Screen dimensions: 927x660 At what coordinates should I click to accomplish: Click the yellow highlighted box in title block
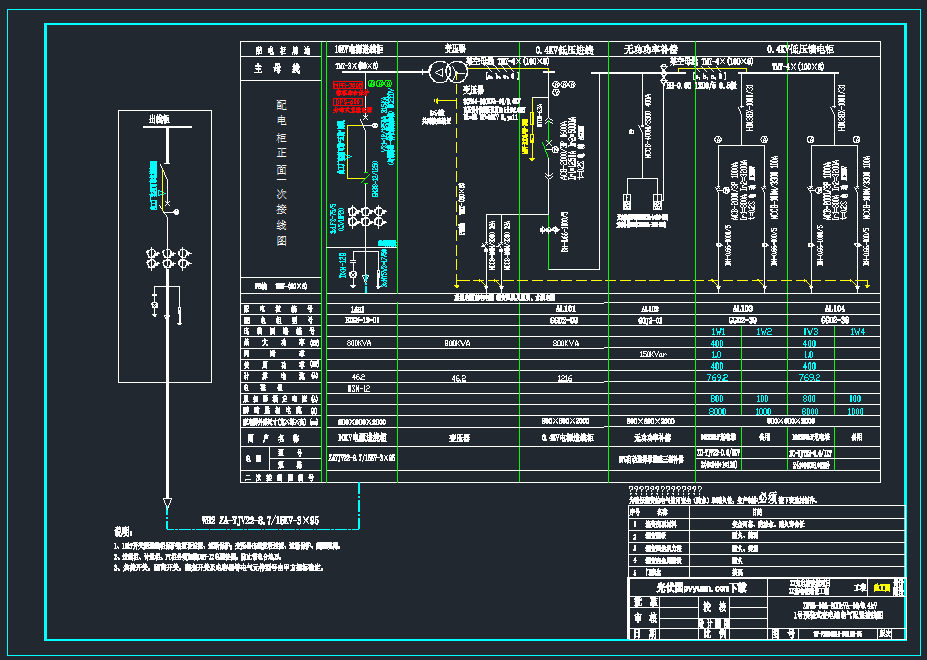pos(882,588)
